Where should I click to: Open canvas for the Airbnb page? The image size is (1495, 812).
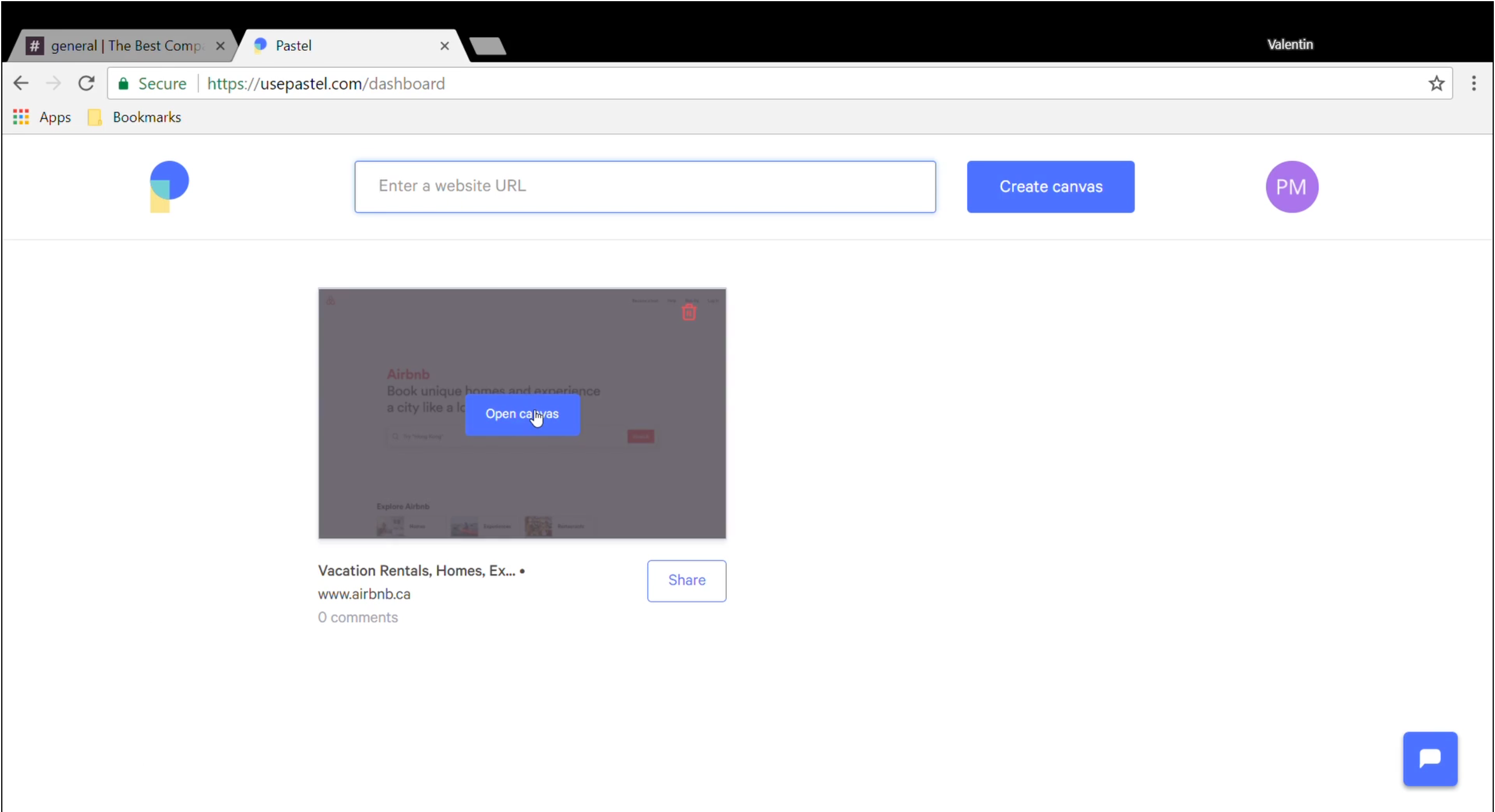point(521,414)
